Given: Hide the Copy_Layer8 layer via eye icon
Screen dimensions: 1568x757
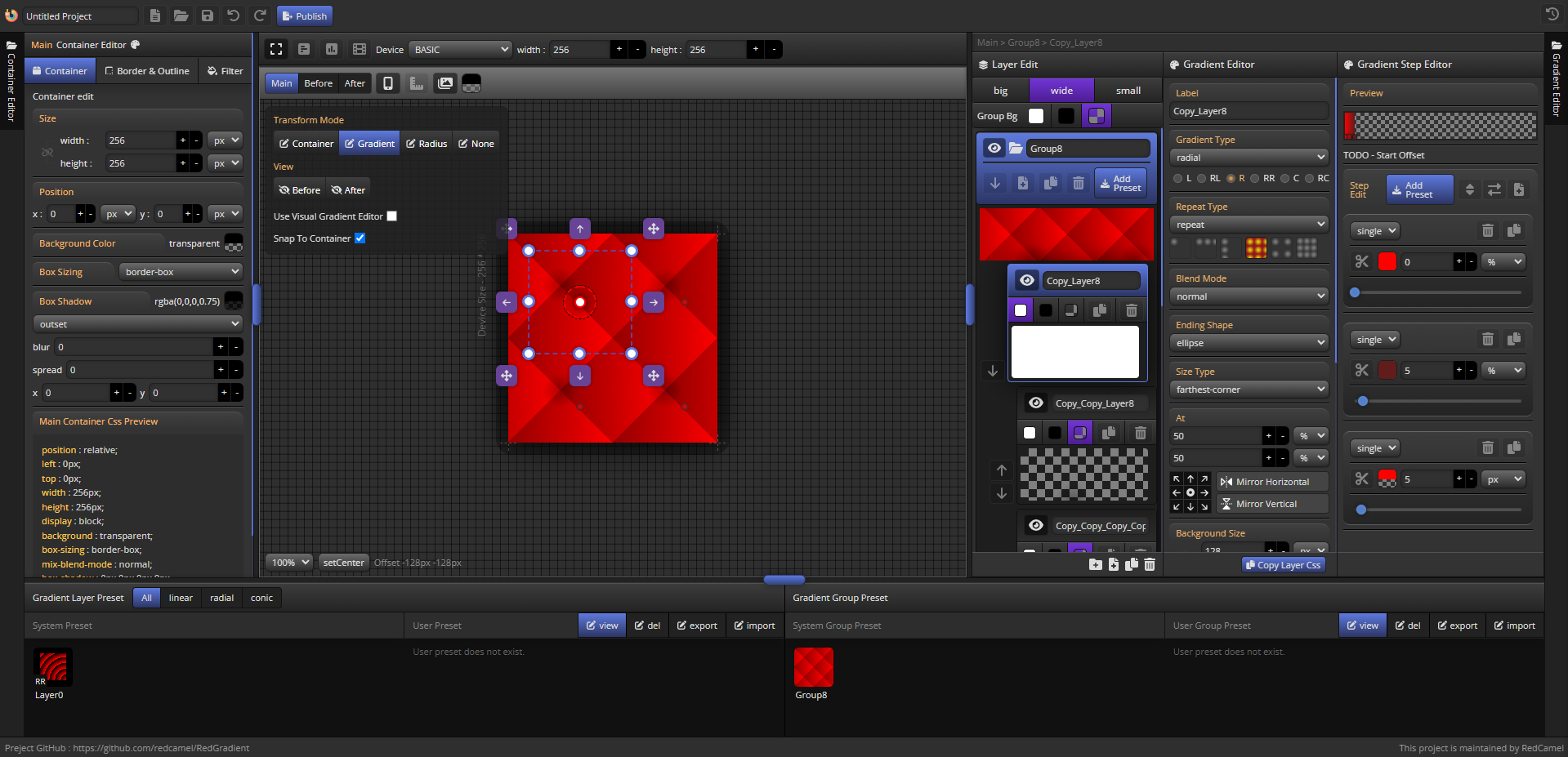Looking at the screenshot, I should pyautogui.click(x=1027, y=280).
